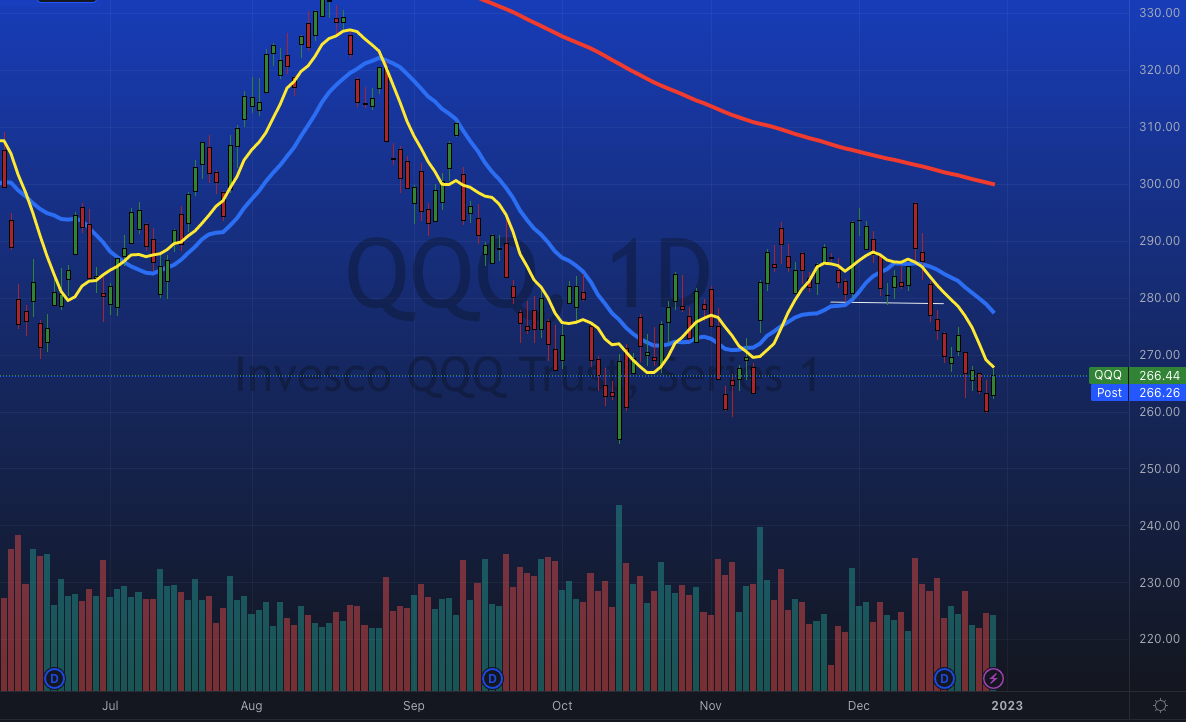Click the 330.00 price scale label
The height and width of the screenshot is (722, 1186).
point(1160,13)
